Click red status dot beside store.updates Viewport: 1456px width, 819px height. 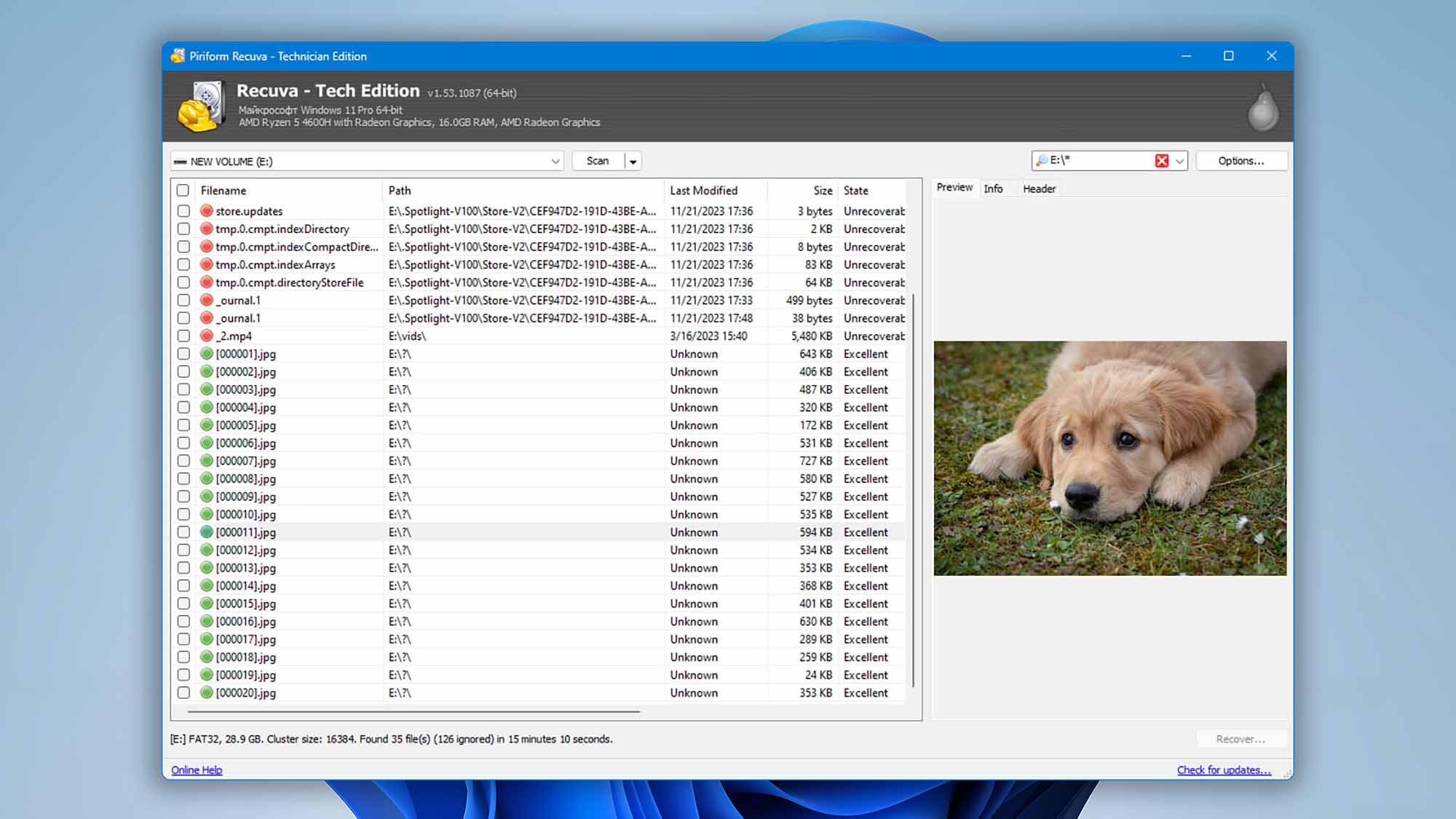(207, 211)
